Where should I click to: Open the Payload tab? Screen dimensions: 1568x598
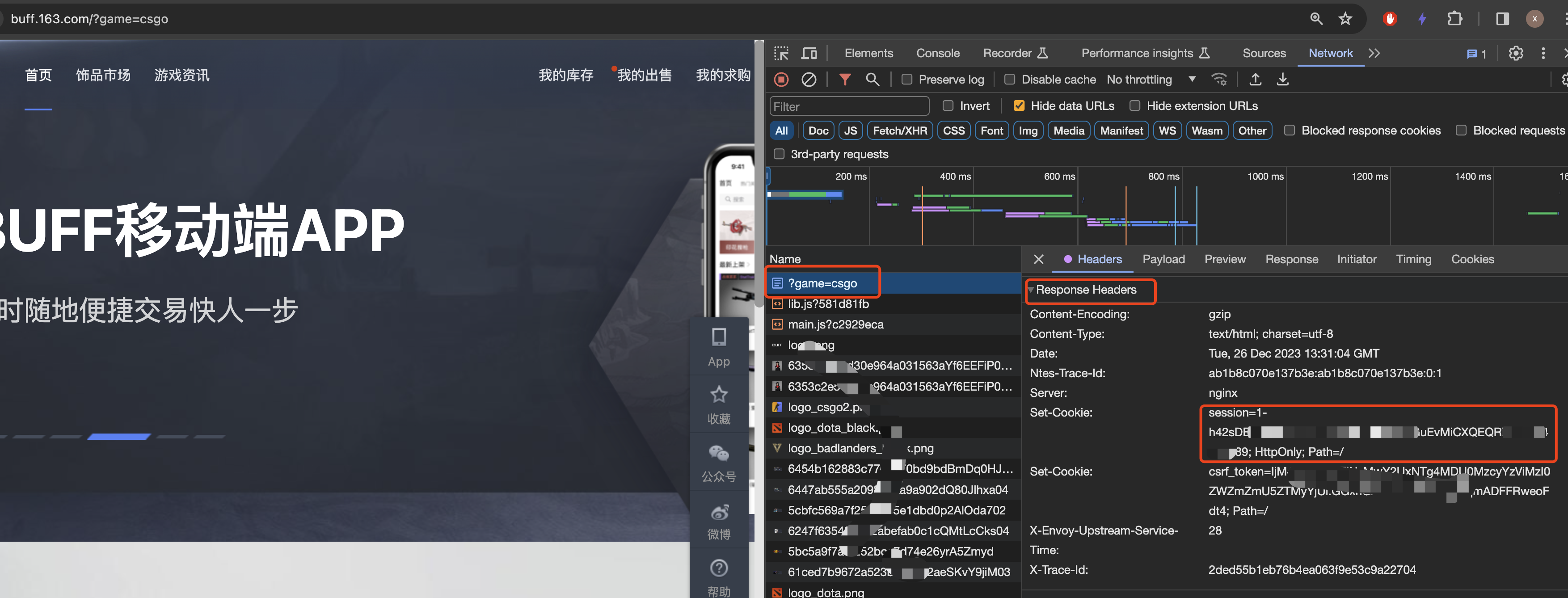coord(1163,259)
